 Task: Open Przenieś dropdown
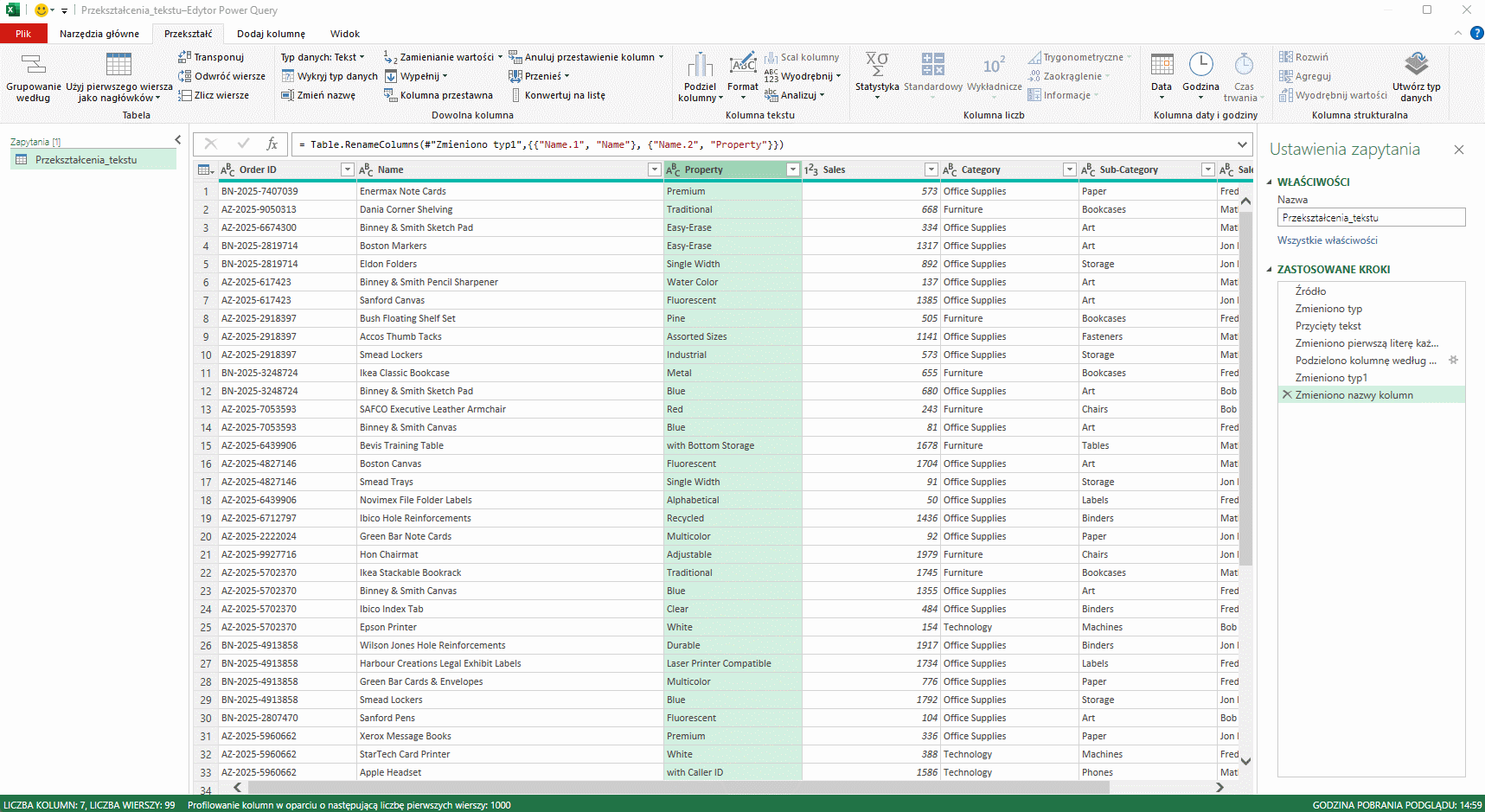(539, 76)
